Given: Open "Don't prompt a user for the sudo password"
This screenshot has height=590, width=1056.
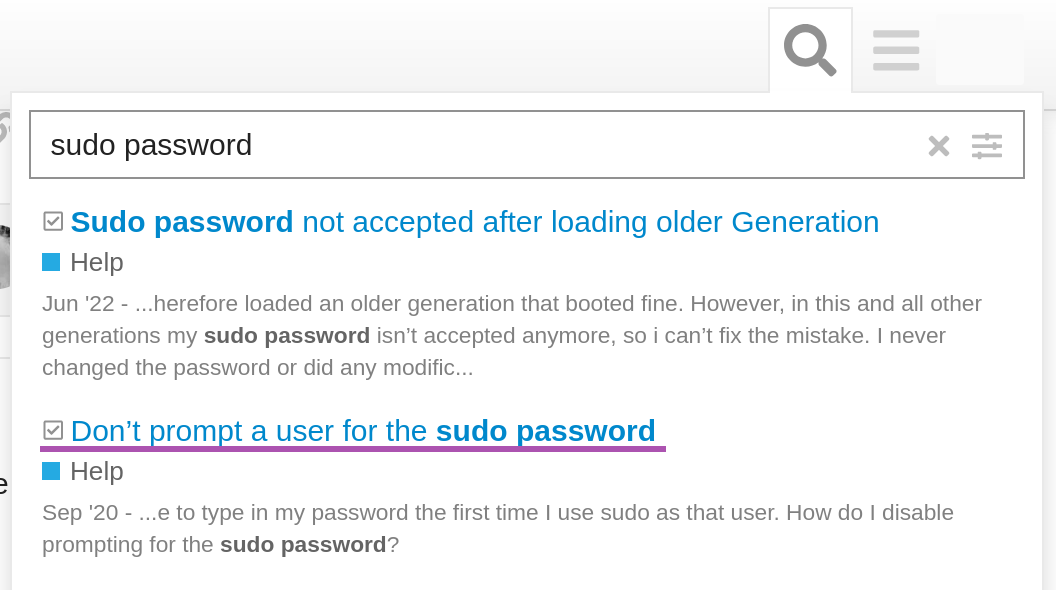Looking at the screenshot, I should 363,431.
